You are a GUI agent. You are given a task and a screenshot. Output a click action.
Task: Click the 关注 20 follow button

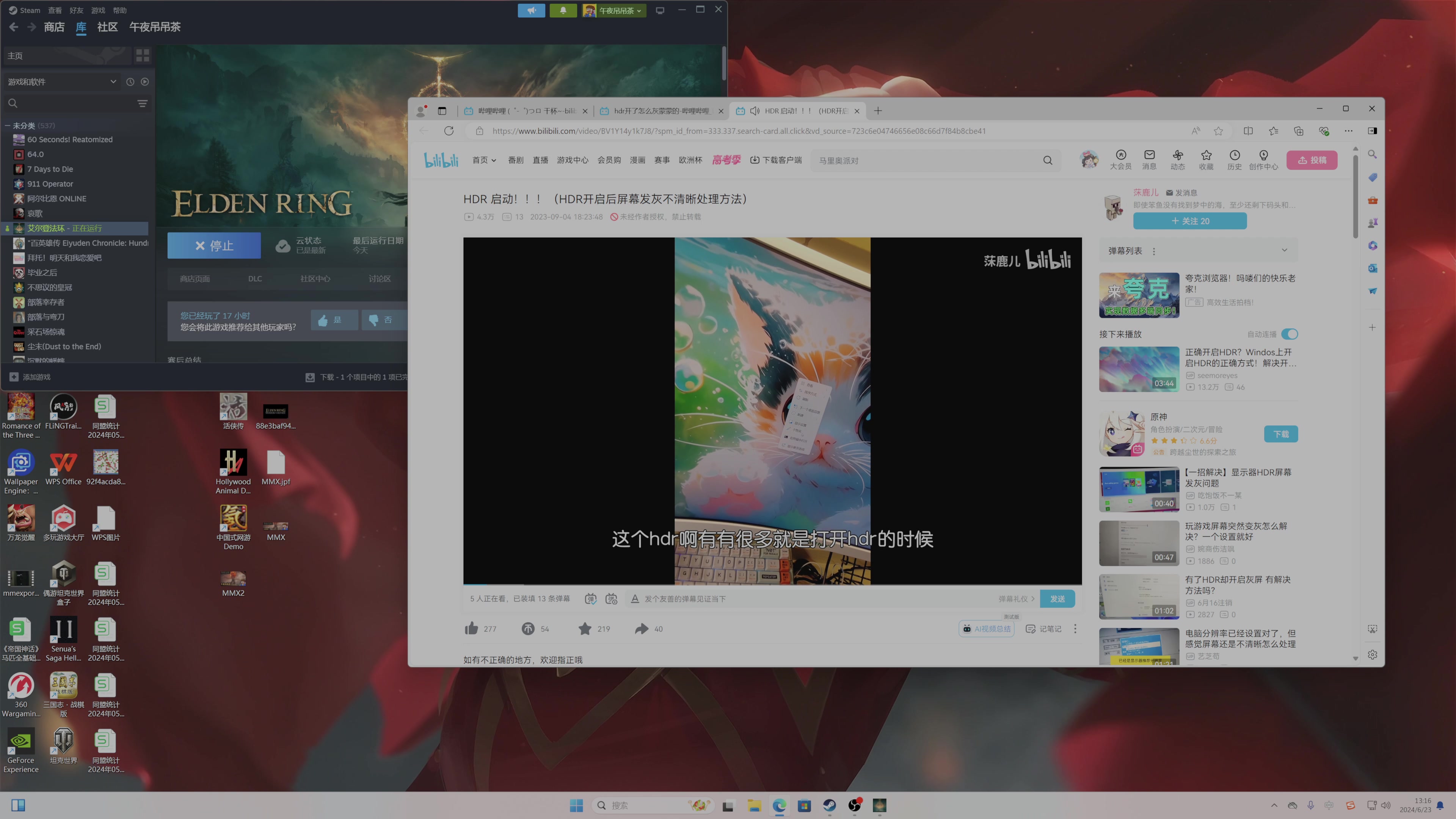[1190, 221]
